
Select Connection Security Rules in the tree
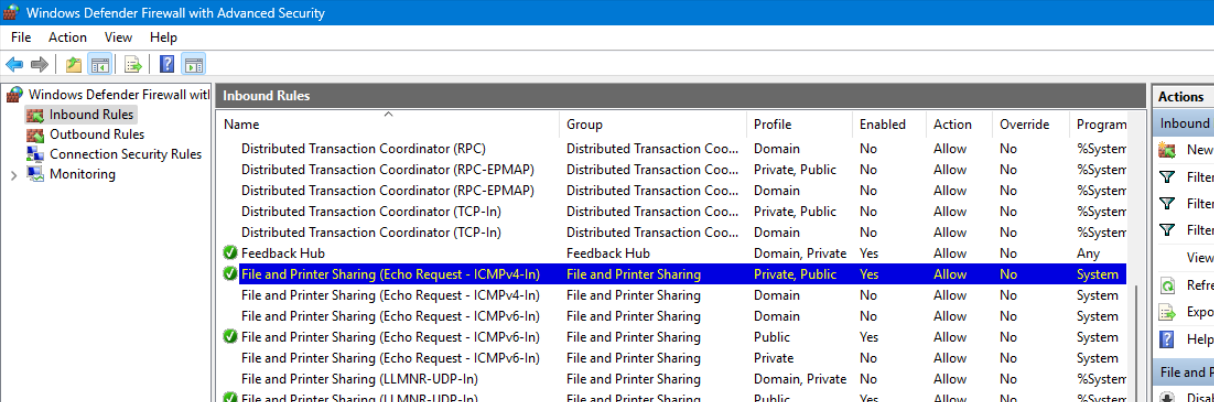click(125, 154)
